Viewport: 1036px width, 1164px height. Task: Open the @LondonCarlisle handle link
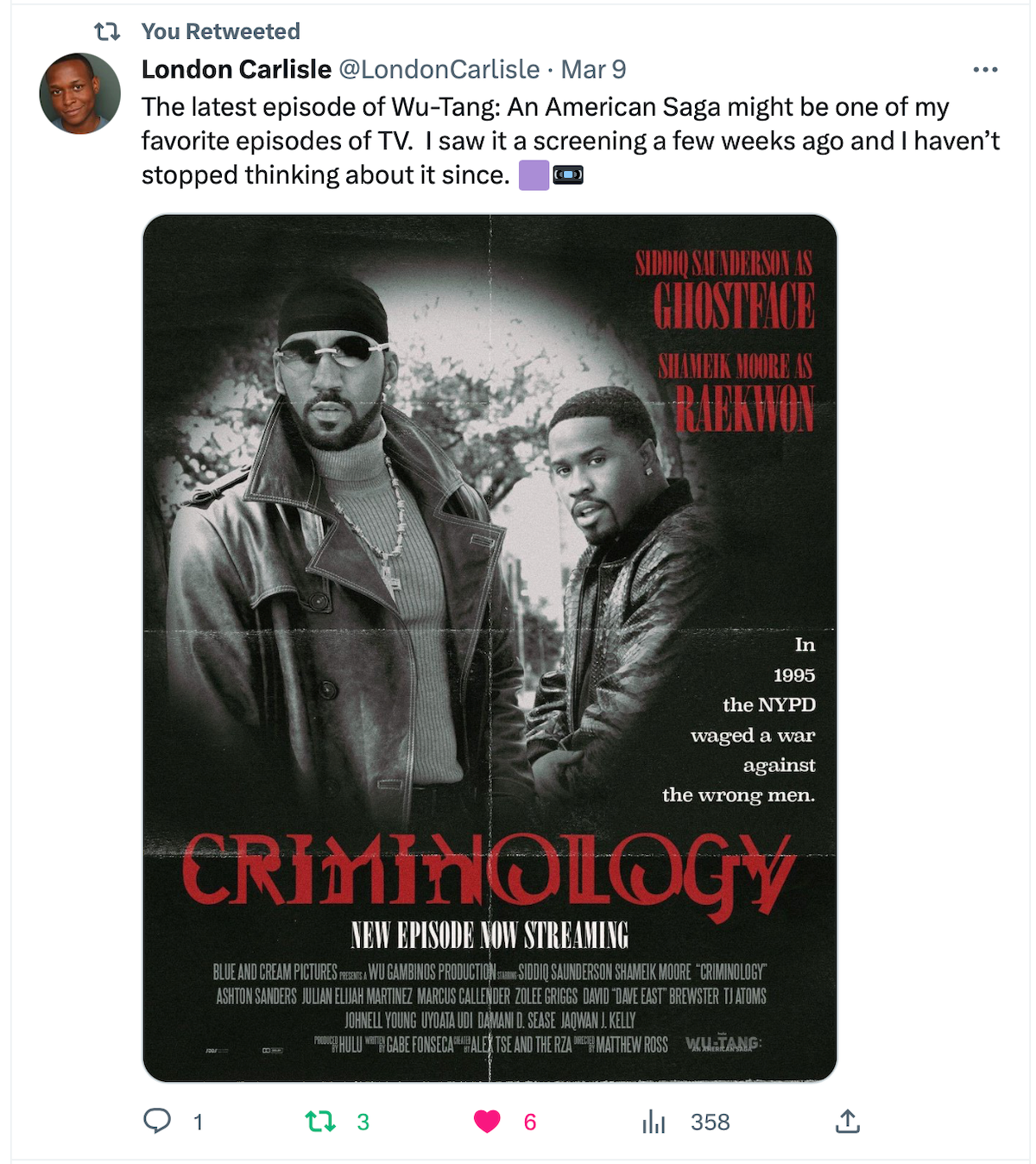pyautogui.click(x=439, y=69)
